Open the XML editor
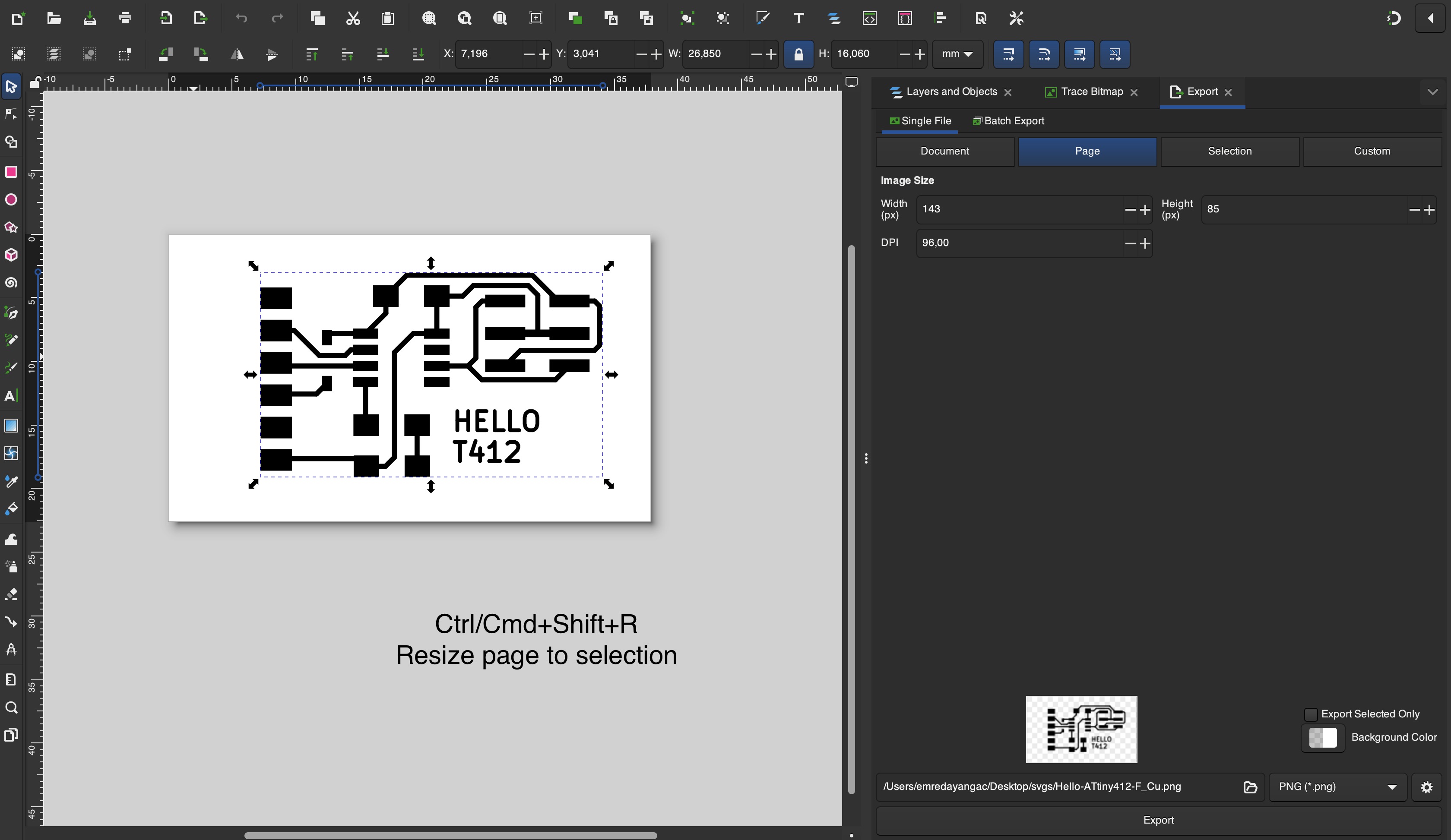Screen dimensions: 1451x840 pos(870,18)
